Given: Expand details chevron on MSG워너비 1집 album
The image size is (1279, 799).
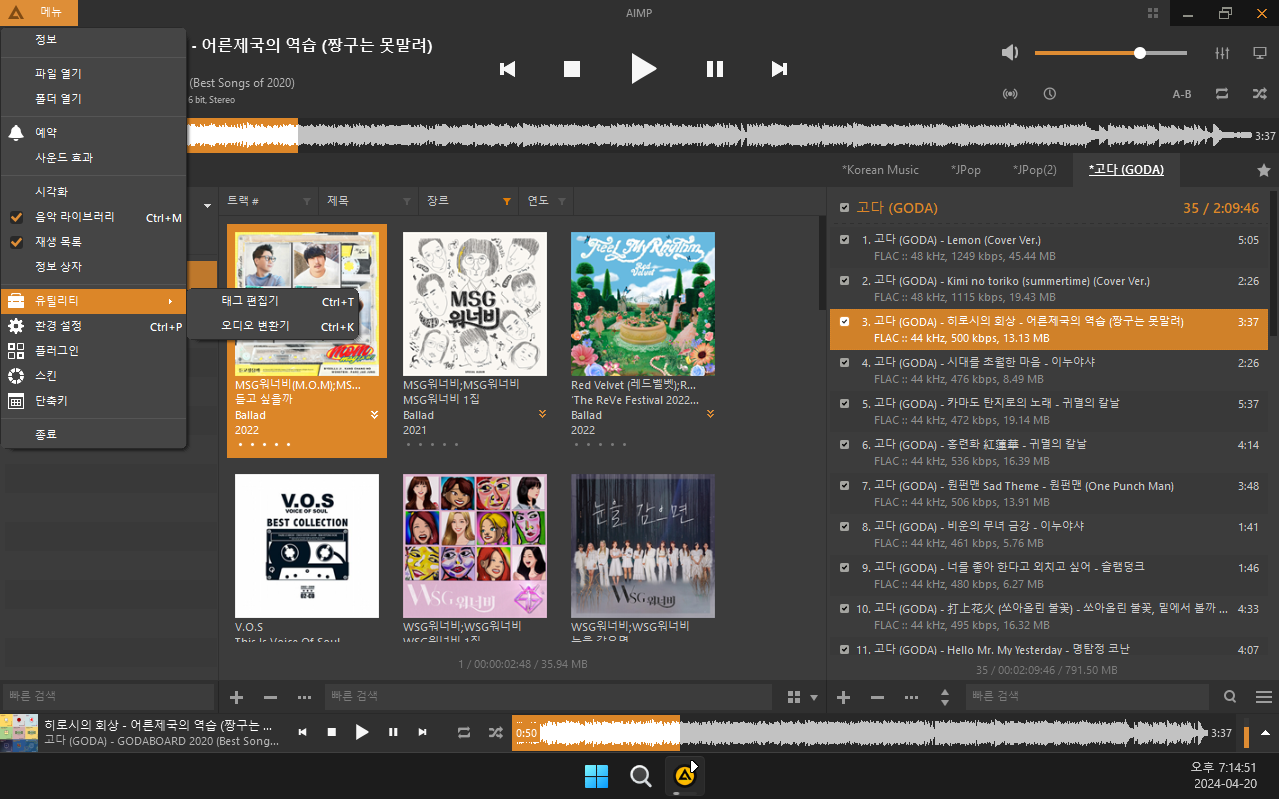Looking at the screenshot, I should pyautogui.click(x=542, y=414).
